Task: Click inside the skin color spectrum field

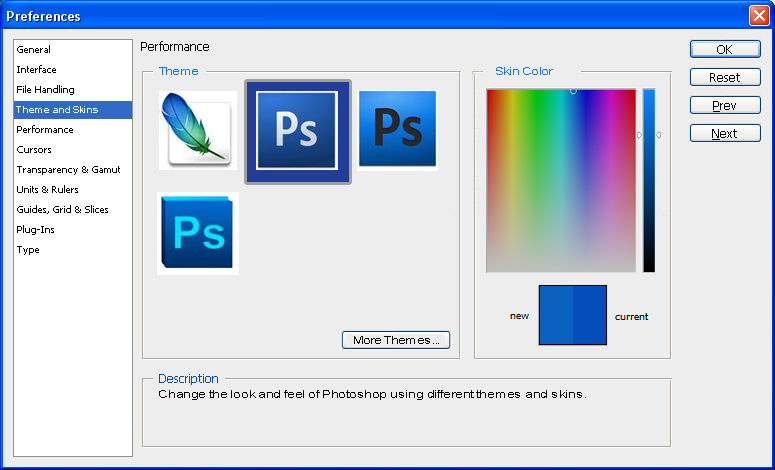Action: [561, 180]
